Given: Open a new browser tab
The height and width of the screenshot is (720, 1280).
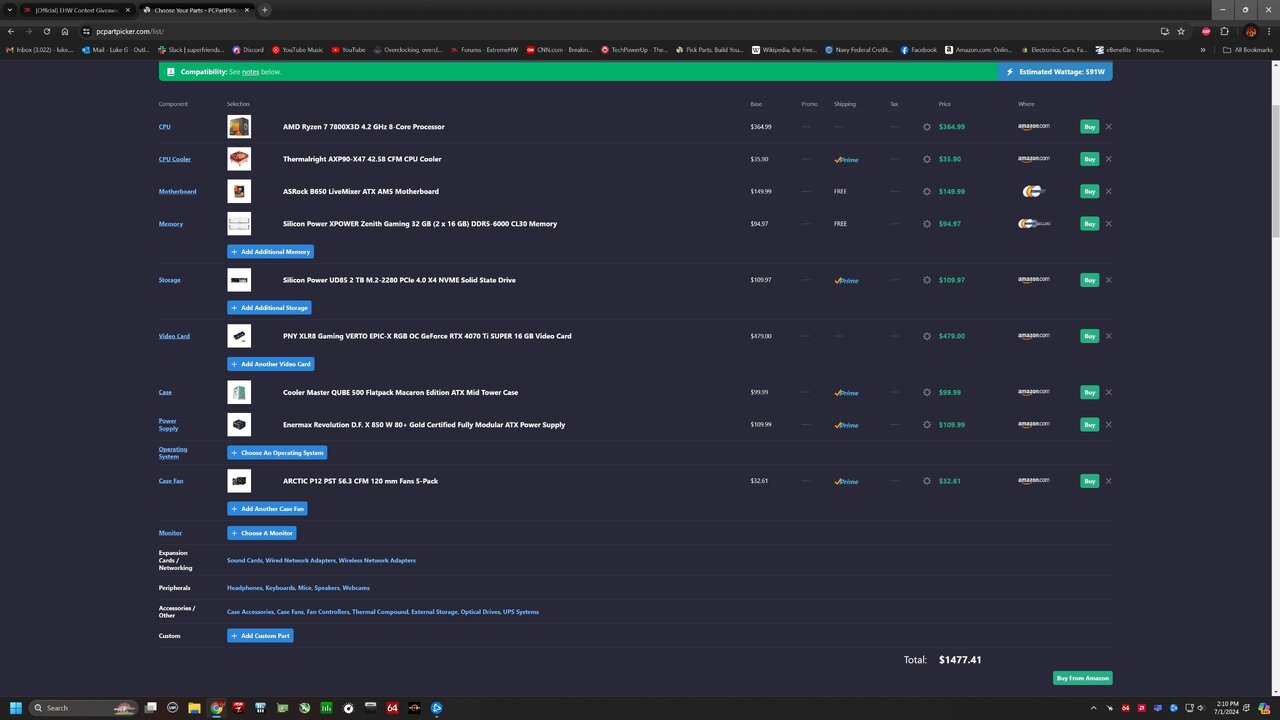Looking at the screenshot, I should [265, 10].
